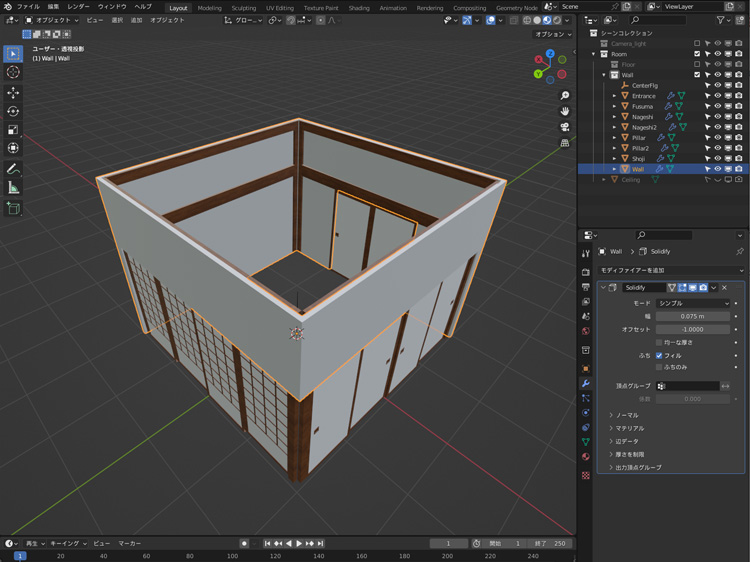This screenshot has height=562, width=750.
Task: Activate the Move tool
Action: pos(13,92)
